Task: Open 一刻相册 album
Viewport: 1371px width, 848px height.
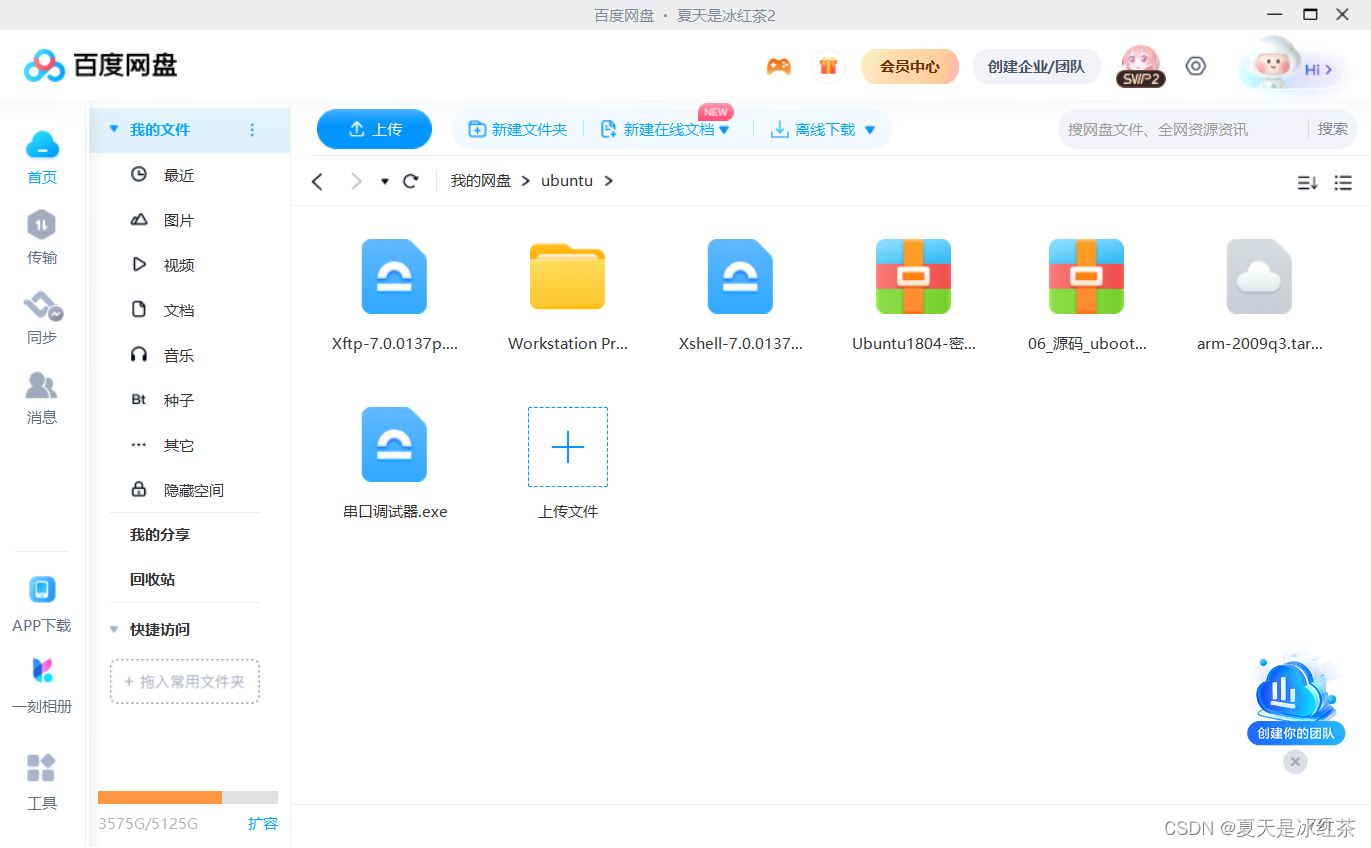Action: (x=42, y=686)
